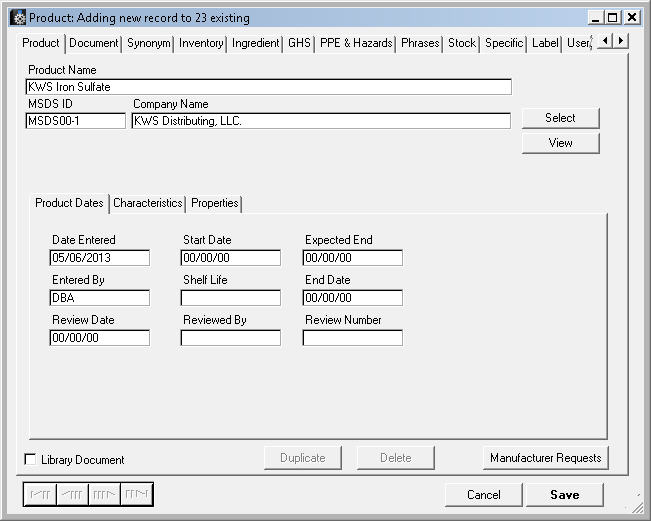Click the Date Entered field
The width and height of the screenshot is (651, 521).
point(99,258)
